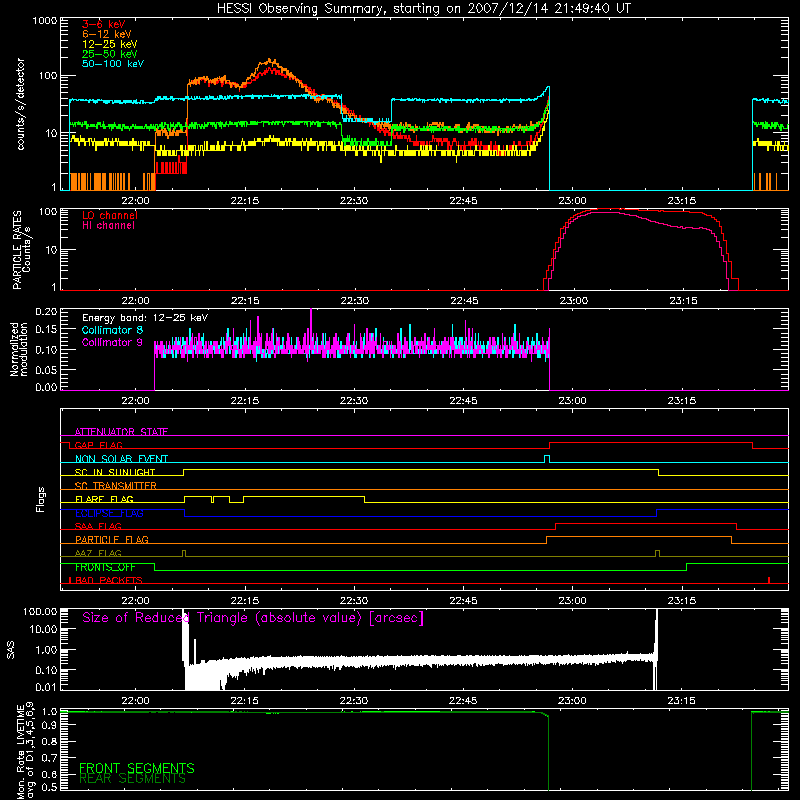Click the short pulse on the NON_SOLAR_EVENT line

(547, 459)
